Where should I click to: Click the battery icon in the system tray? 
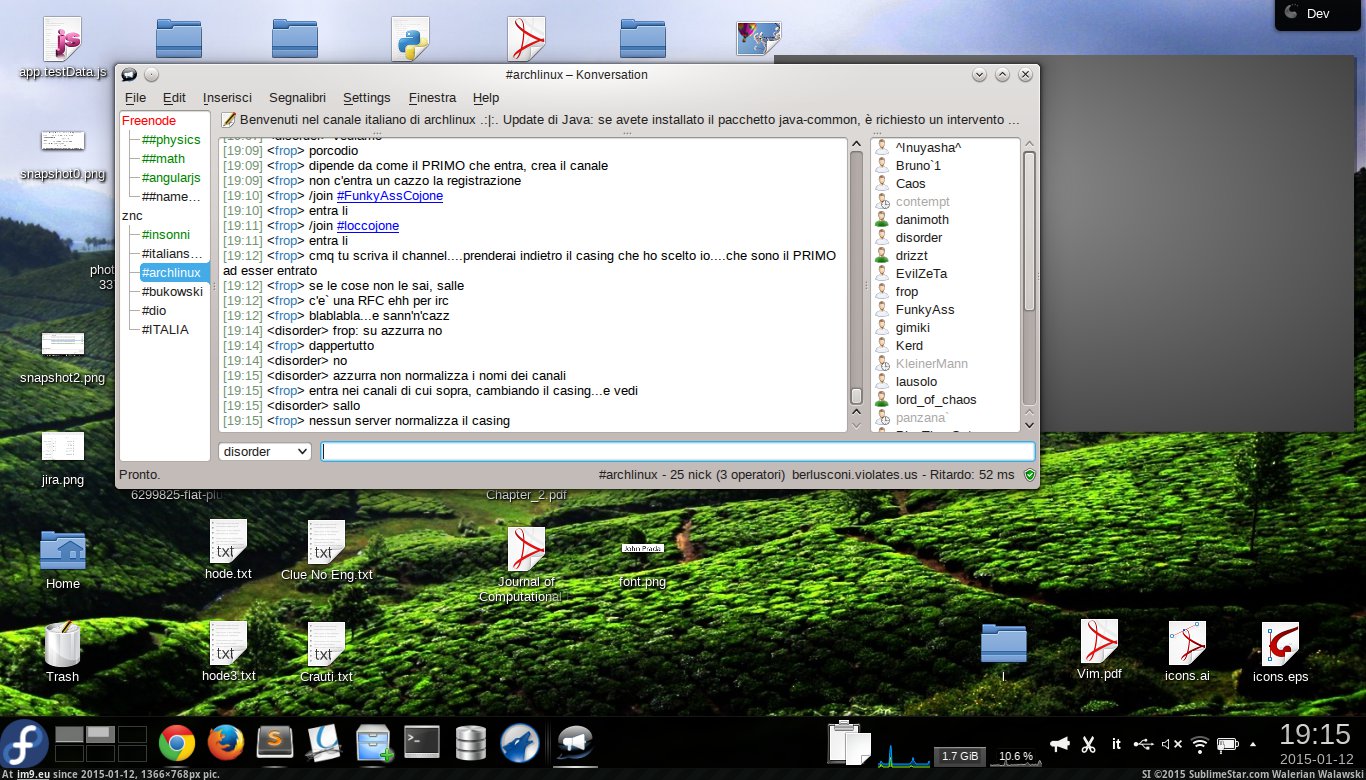click(1228, 744)
